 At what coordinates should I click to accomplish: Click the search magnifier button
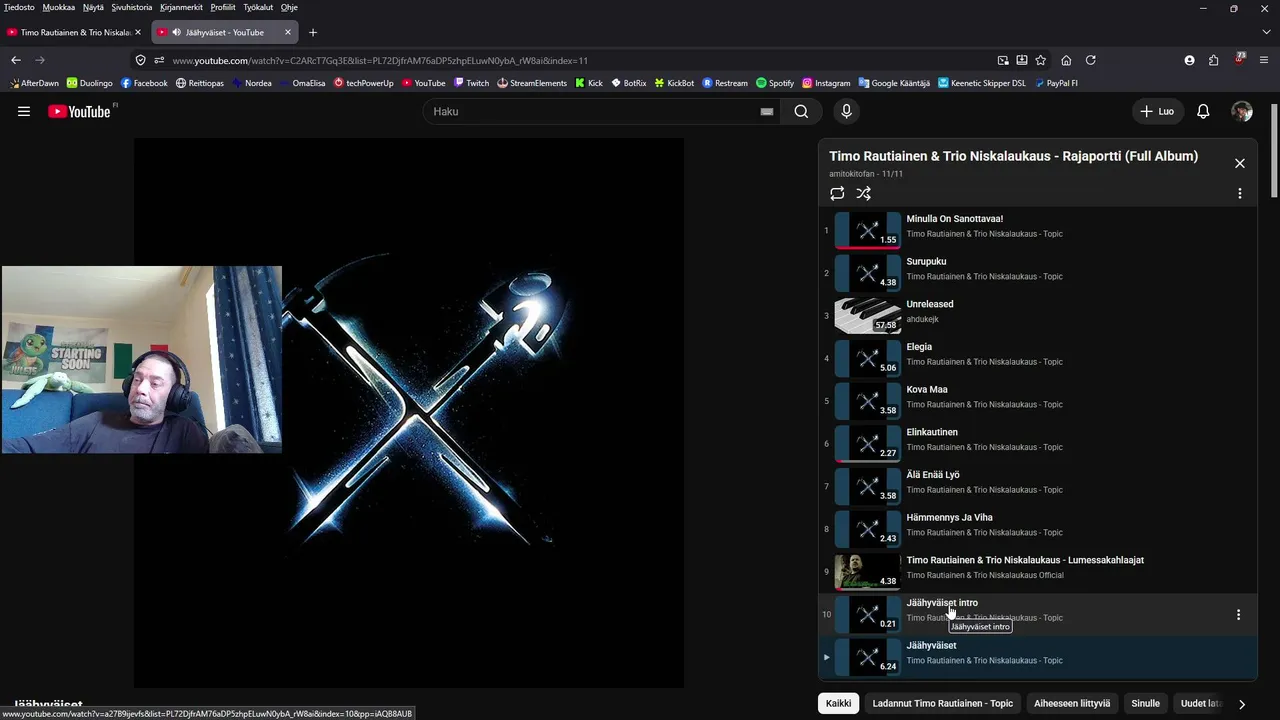(x=801, y=111)
